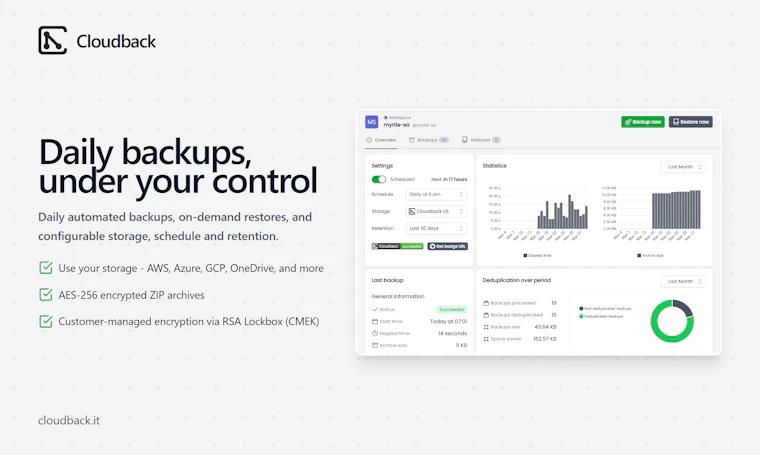Toggle Deduplicated backups legend entry
The height and width of the screenshot is (455, 760).
pyautogui.click(x=601, y=316)
